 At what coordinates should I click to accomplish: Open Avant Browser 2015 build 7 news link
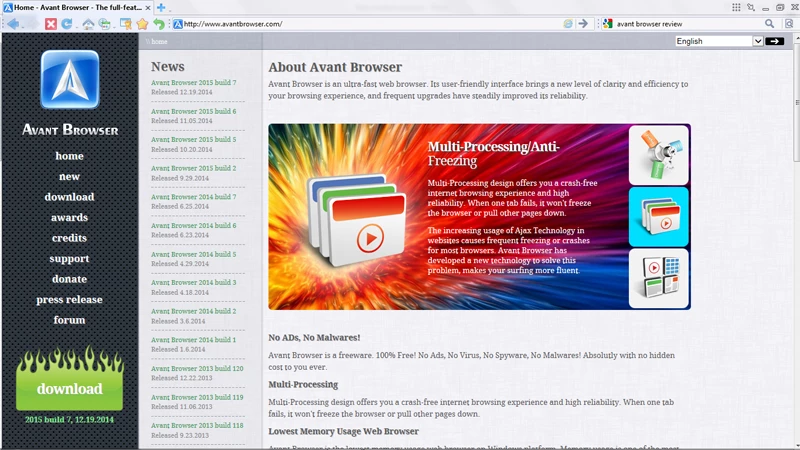coord(193,83)
